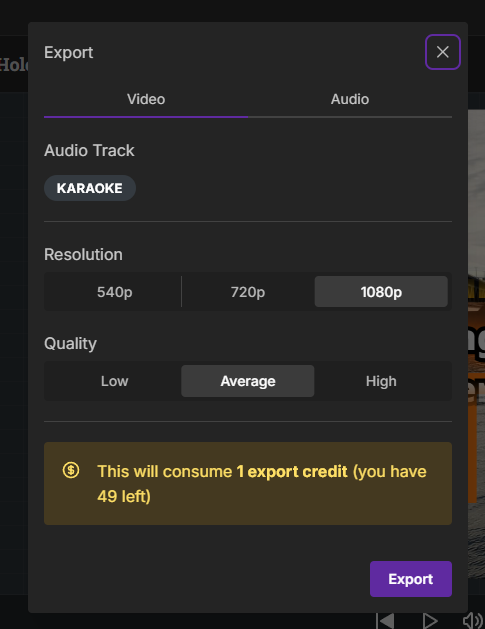Click the Resolution section heading
This screenshot has height=629, width=485.
(x=83, y=254)
